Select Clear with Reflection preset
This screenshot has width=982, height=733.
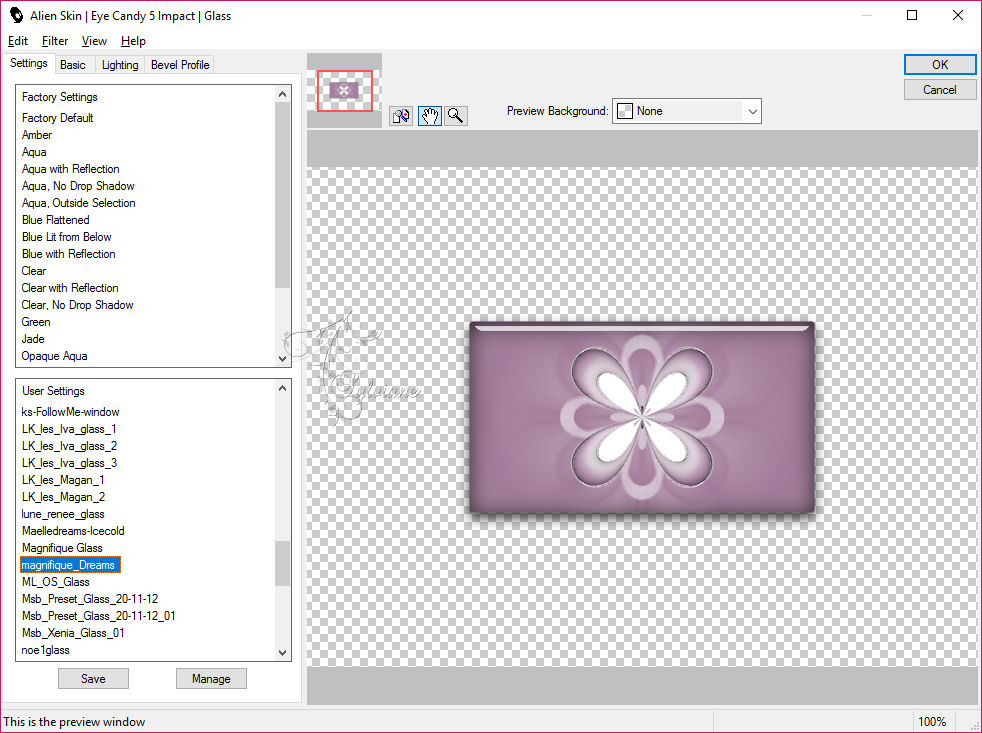[70, 288]
